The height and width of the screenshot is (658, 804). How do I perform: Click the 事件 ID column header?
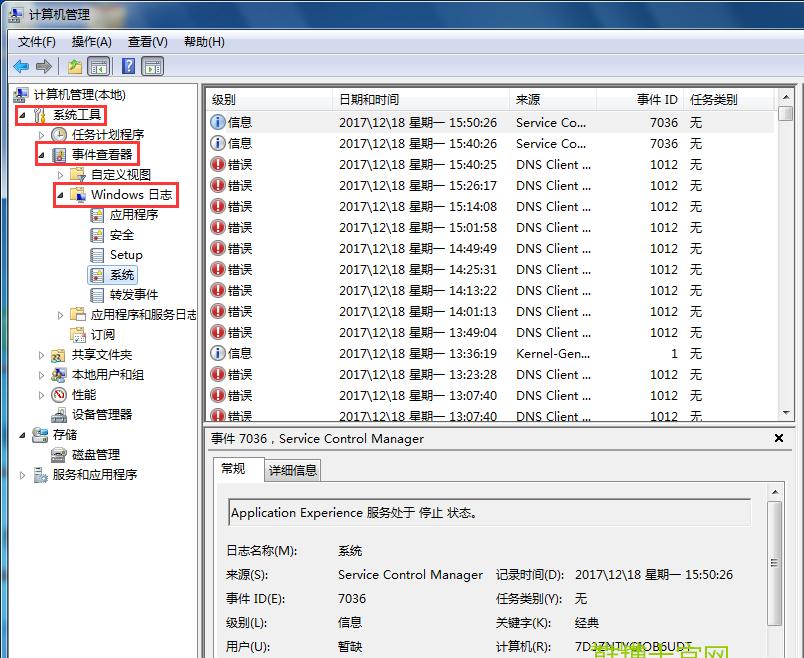point(657,99)
